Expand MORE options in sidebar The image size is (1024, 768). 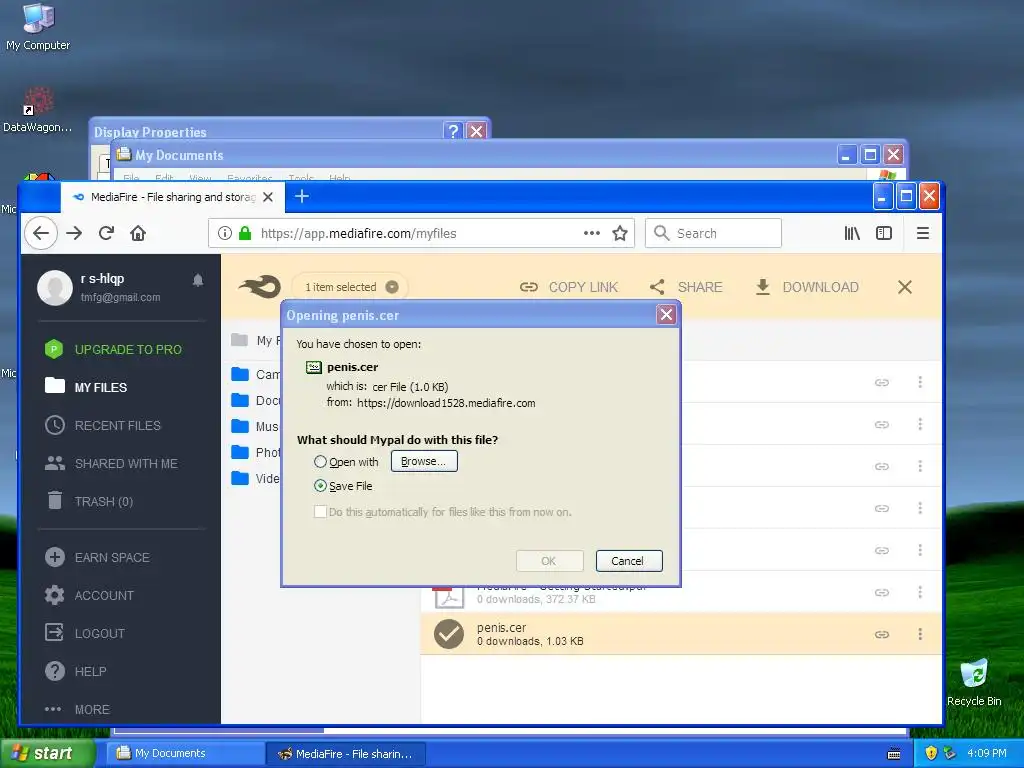(77, 709)
